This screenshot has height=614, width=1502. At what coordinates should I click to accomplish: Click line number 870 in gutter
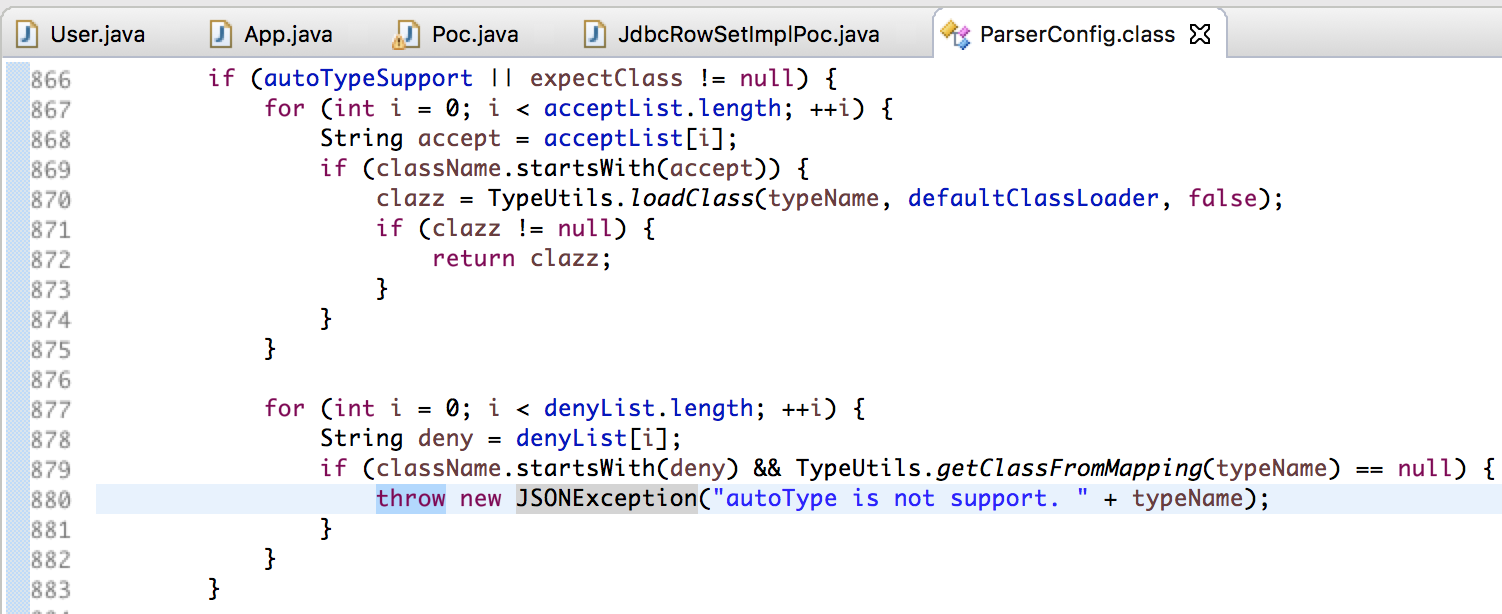point(50,198)
